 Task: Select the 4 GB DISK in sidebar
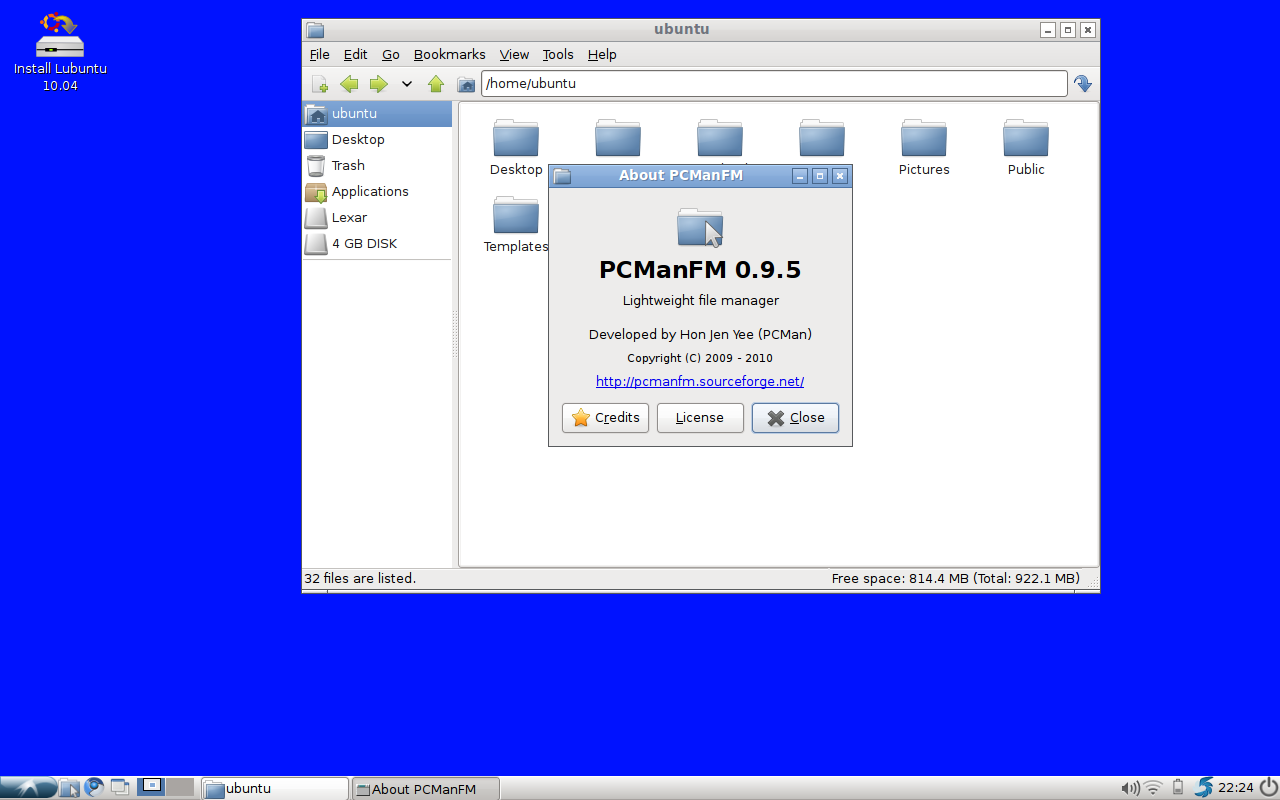click(x=377, y=244)
